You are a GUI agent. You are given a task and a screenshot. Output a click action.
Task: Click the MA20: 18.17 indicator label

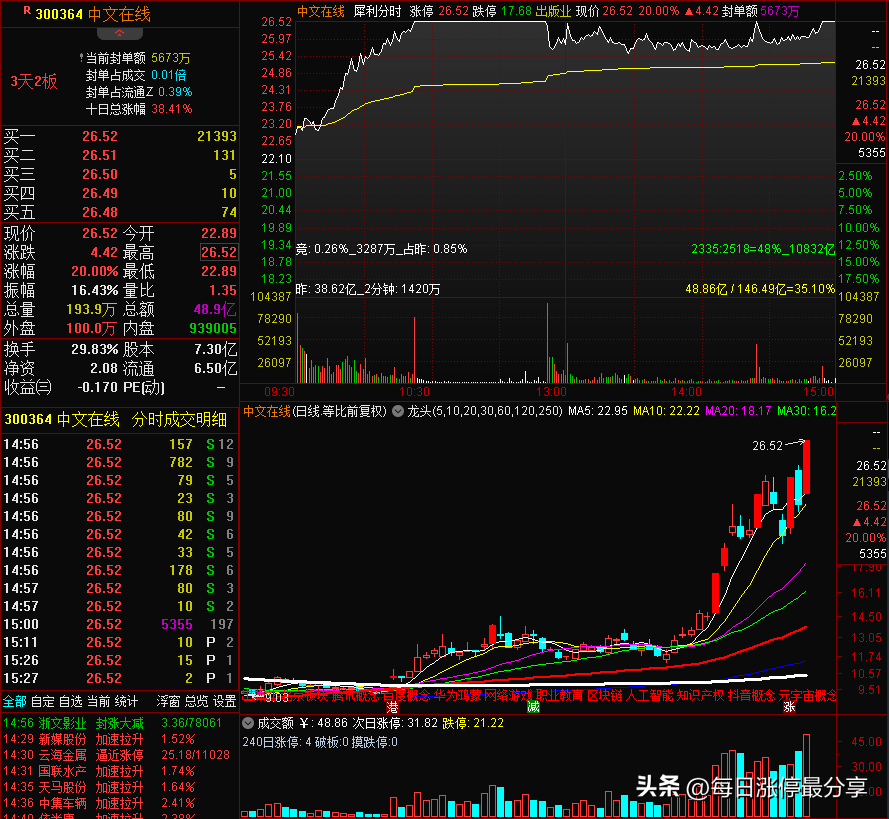pyautogui.click(x=738, y=411)
